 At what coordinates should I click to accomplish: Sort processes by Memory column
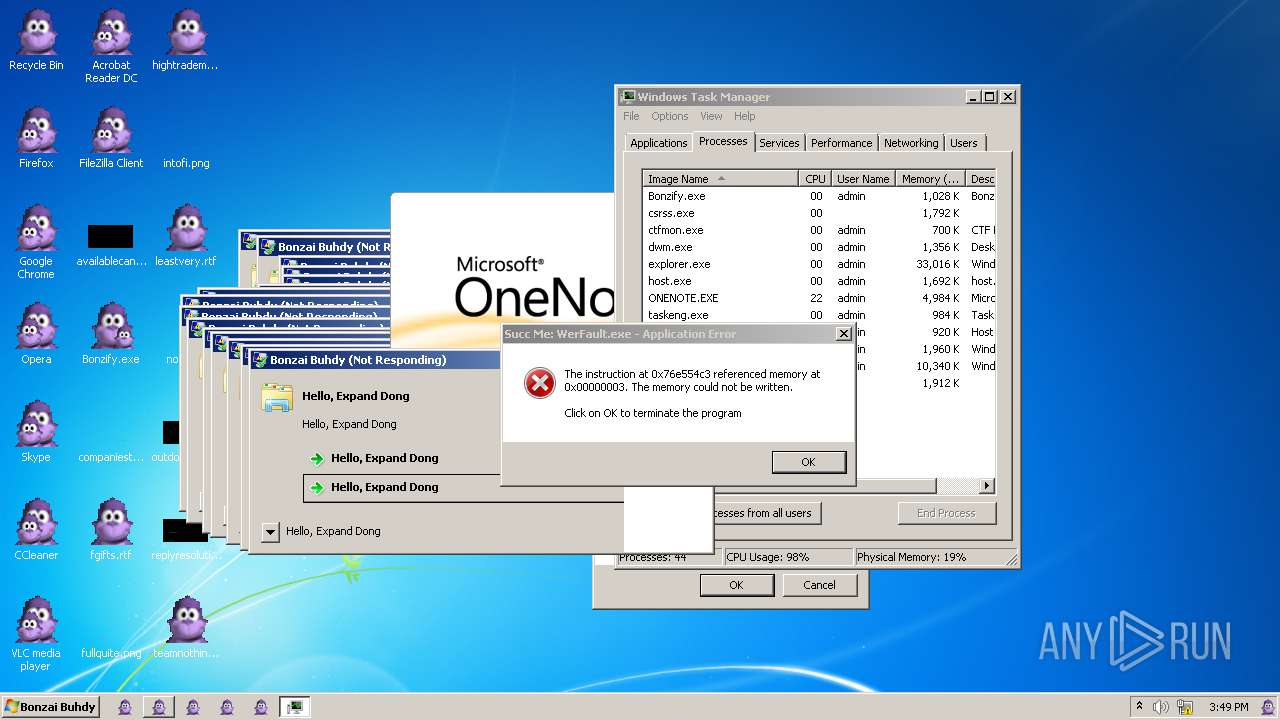pyautogui.click(x=930, y=179)
